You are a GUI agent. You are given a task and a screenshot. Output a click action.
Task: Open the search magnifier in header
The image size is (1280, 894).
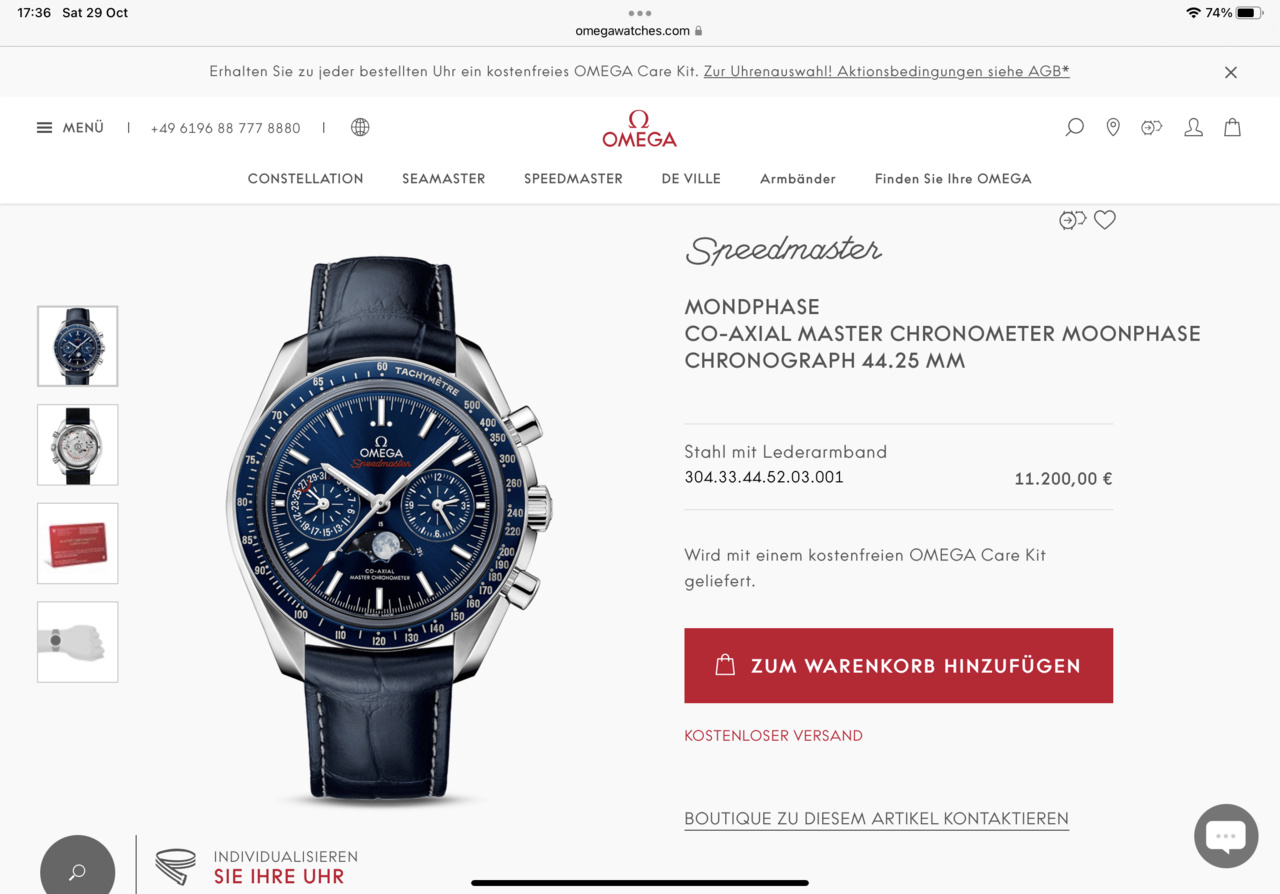point(1074,127)
